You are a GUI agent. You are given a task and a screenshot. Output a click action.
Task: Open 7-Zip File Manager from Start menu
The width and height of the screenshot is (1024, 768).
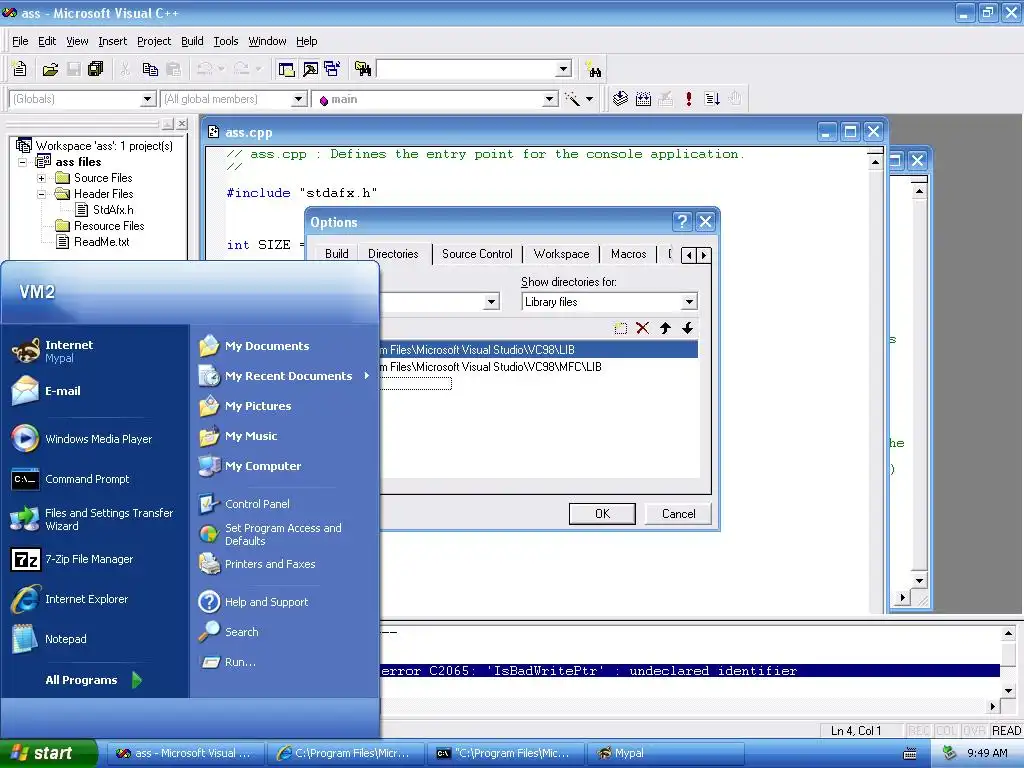click(72, 560)
